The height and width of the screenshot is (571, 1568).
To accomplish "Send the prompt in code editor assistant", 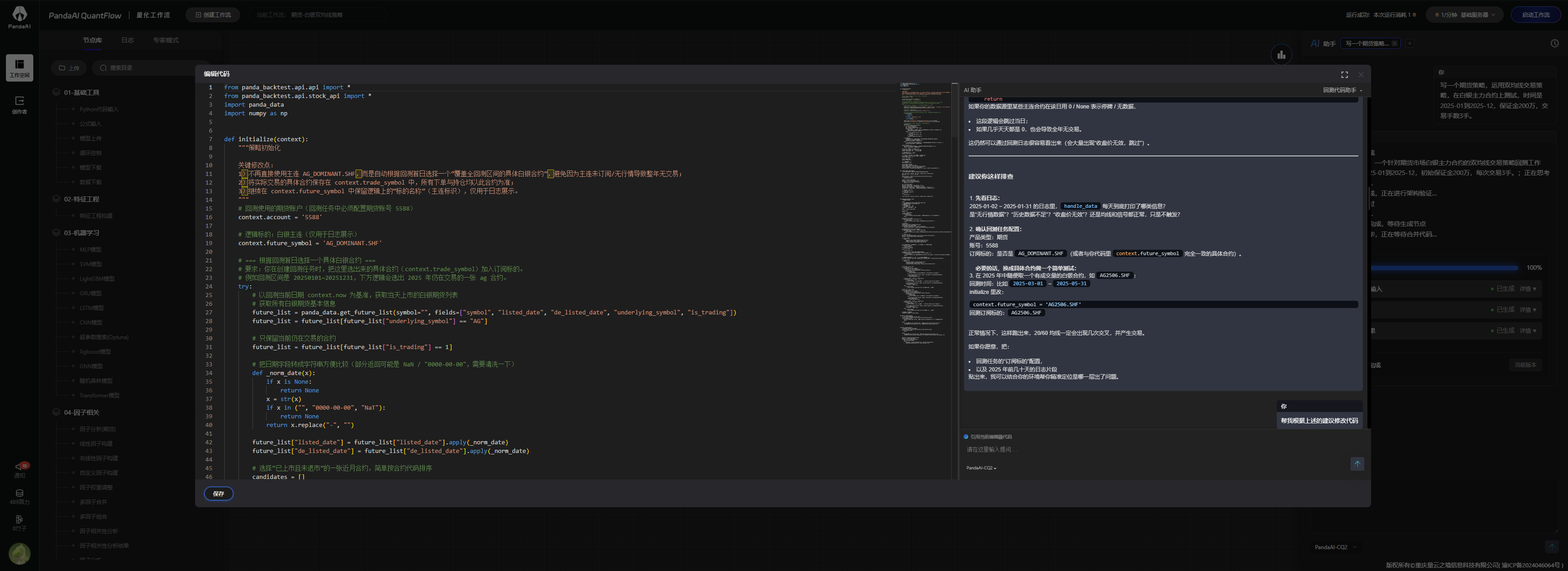I will tap(1357, 464).
